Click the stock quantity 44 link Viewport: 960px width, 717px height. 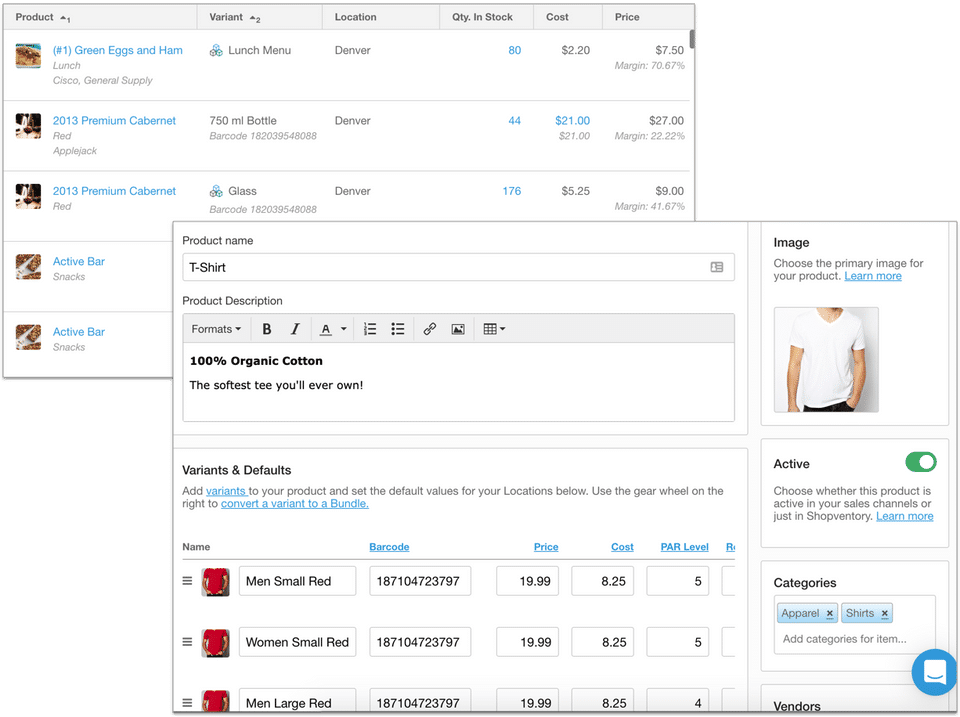click(514, 121)
